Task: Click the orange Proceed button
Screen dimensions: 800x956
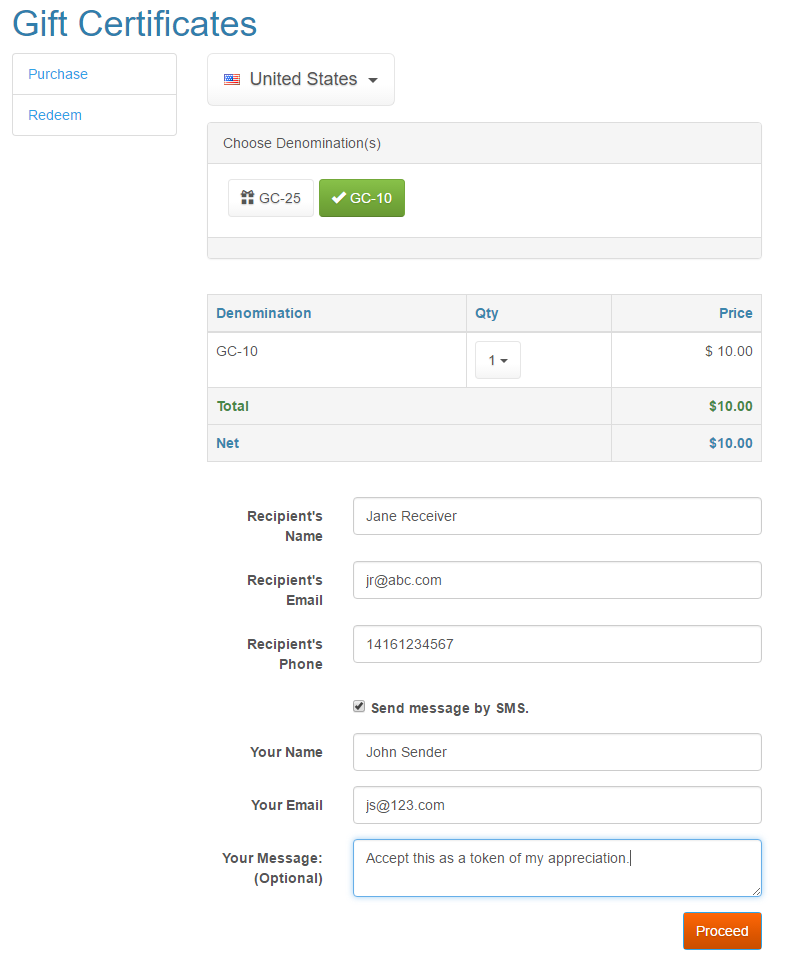Action: 722,931
